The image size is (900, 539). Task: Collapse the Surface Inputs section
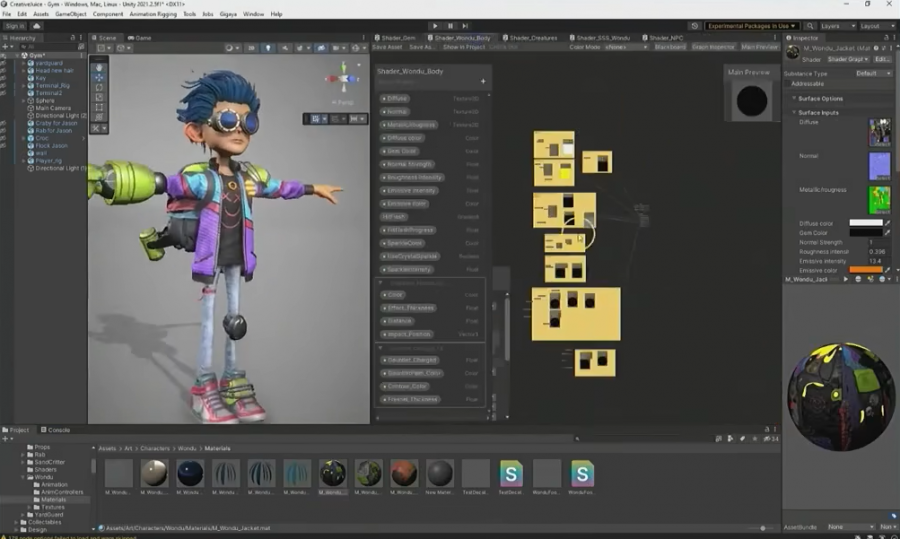pos(794,113)
